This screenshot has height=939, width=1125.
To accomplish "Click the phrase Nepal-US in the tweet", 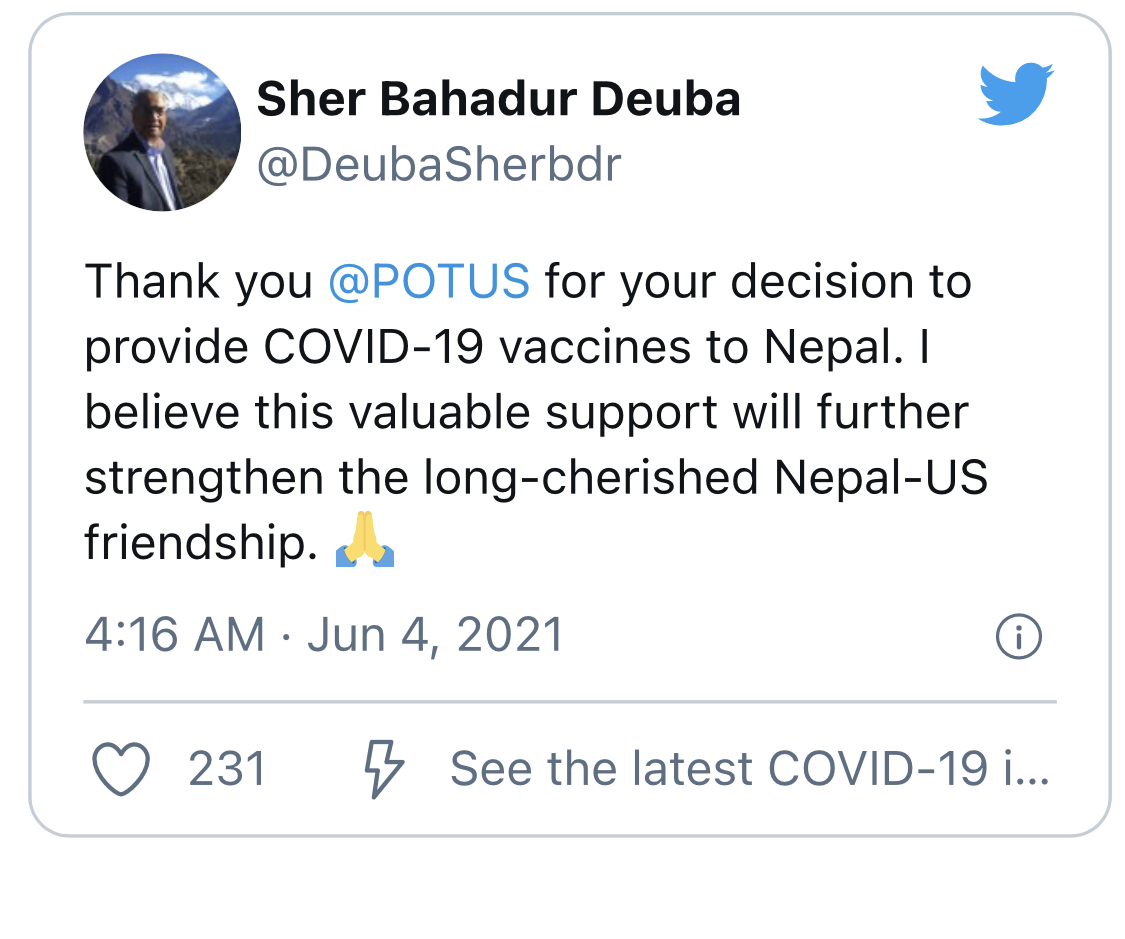I will [x=881, y=478].
